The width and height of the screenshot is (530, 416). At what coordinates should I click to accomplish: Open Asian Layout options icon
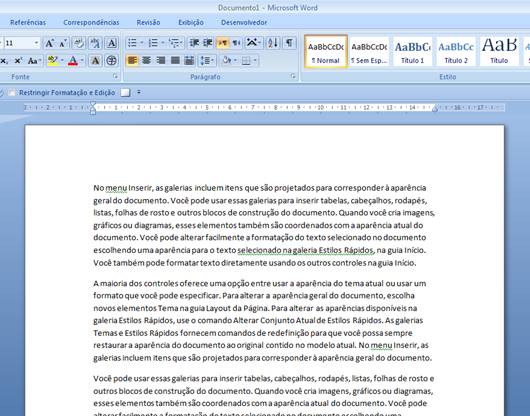pos(253,43)
